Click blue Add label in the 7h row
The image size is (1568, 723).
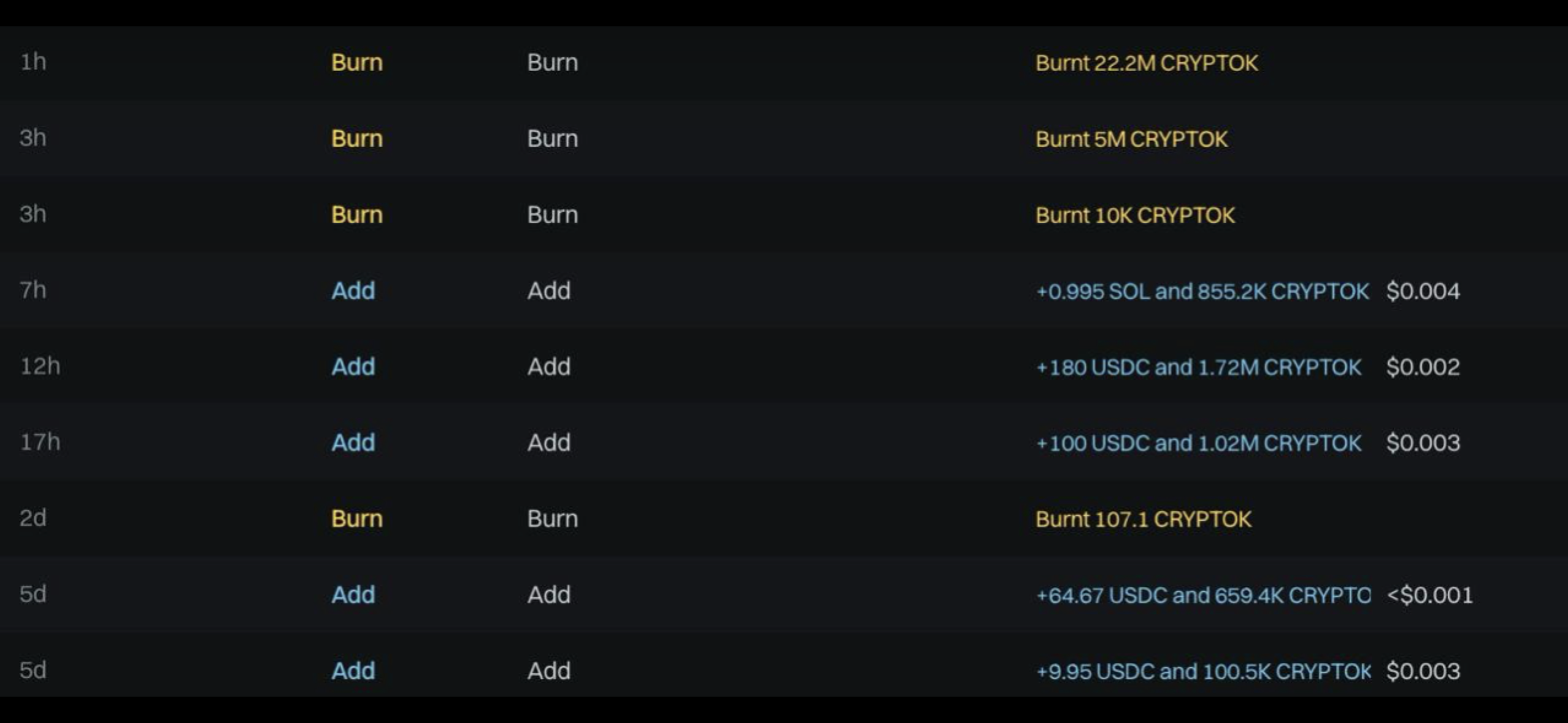click(353, 291)
